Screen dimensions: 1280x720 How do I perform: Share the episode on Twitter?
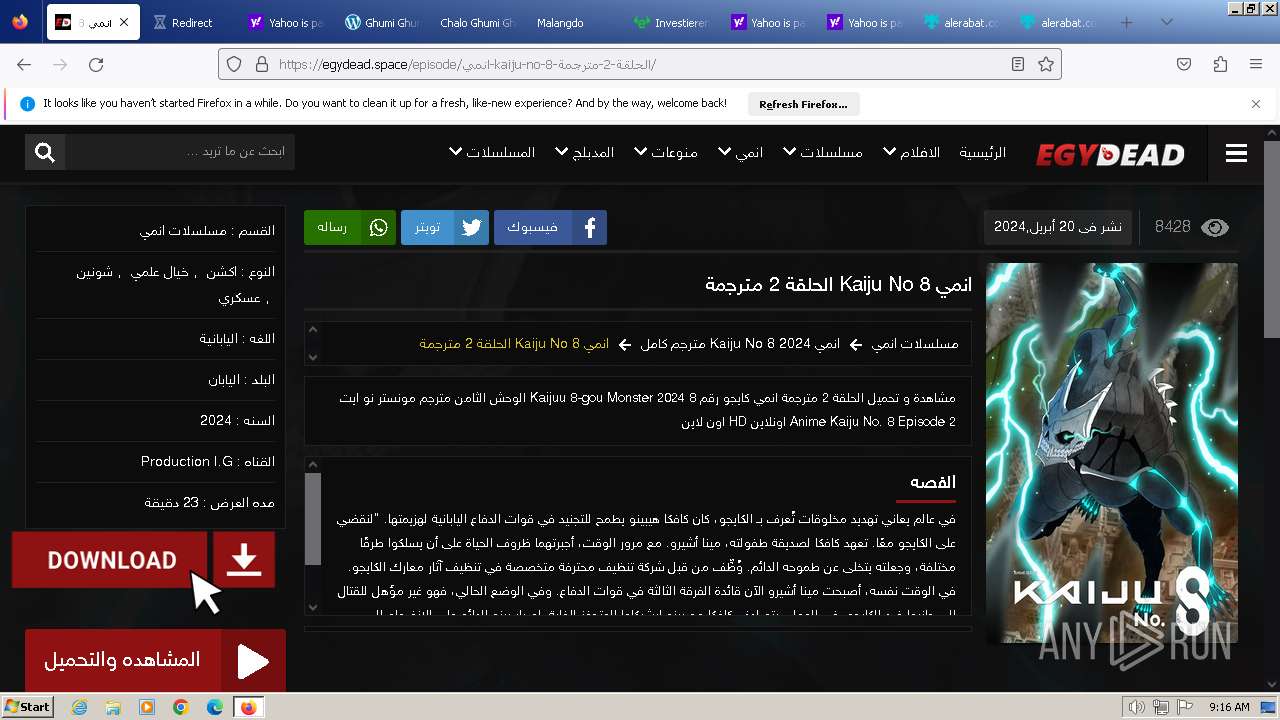(x=444, y=227)
